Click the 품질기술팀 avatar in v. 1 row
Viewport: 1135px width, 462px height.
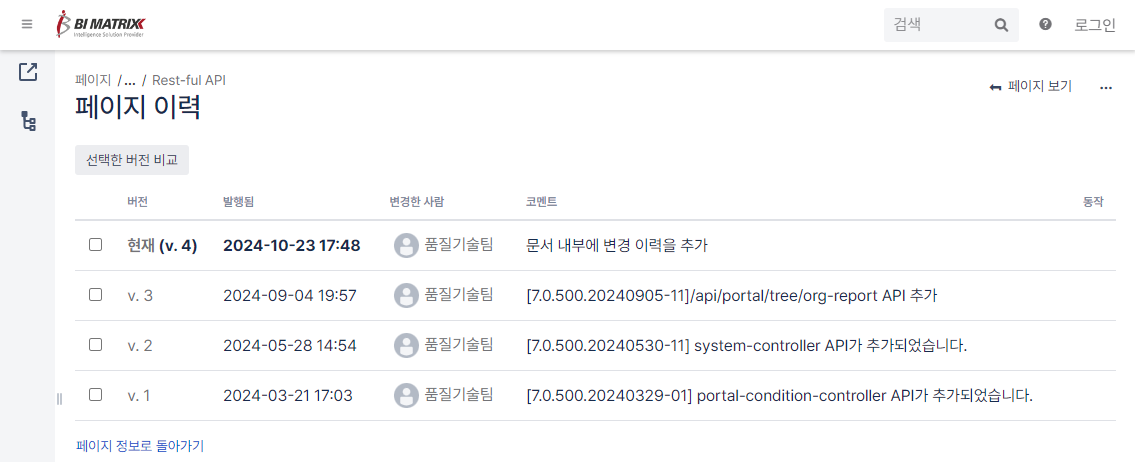[x=406, y=395]
